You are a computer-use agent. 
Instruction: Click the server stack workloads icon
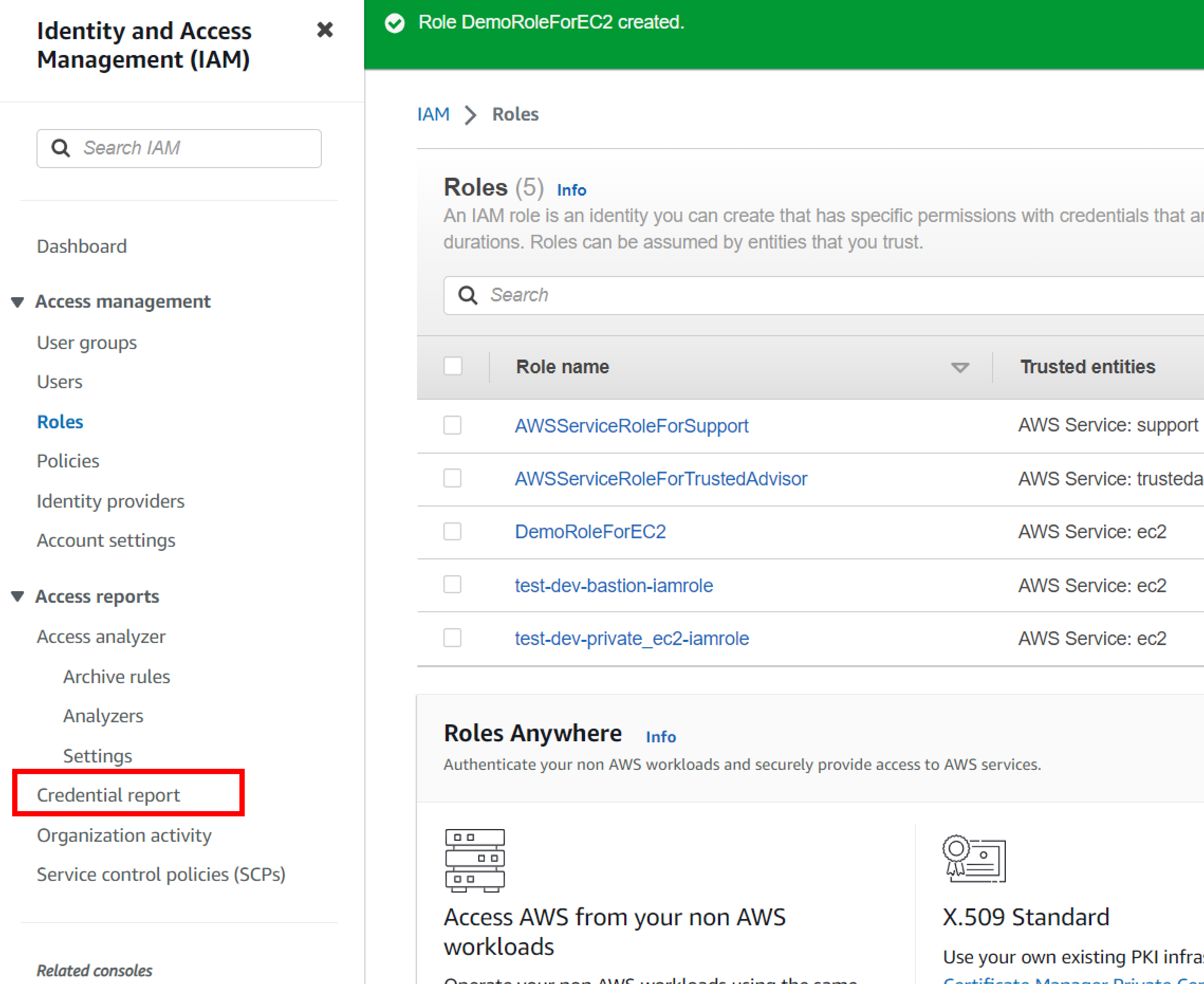click(474, 860)
